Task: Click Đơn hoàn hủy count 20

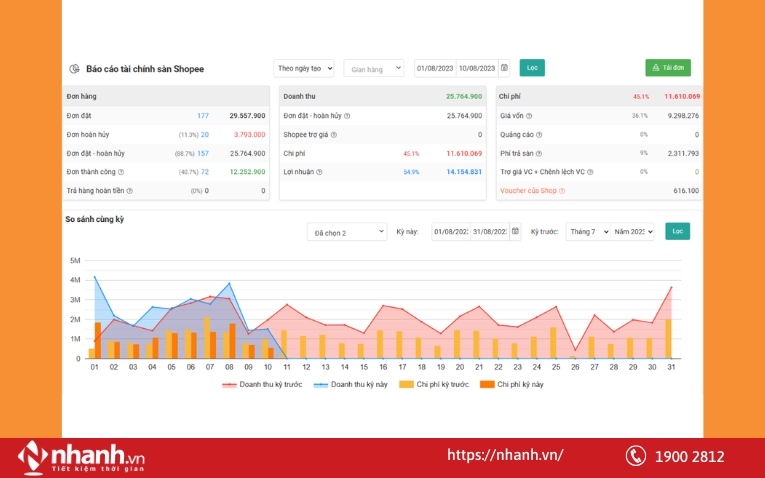Action: click(x=205, y=135)
